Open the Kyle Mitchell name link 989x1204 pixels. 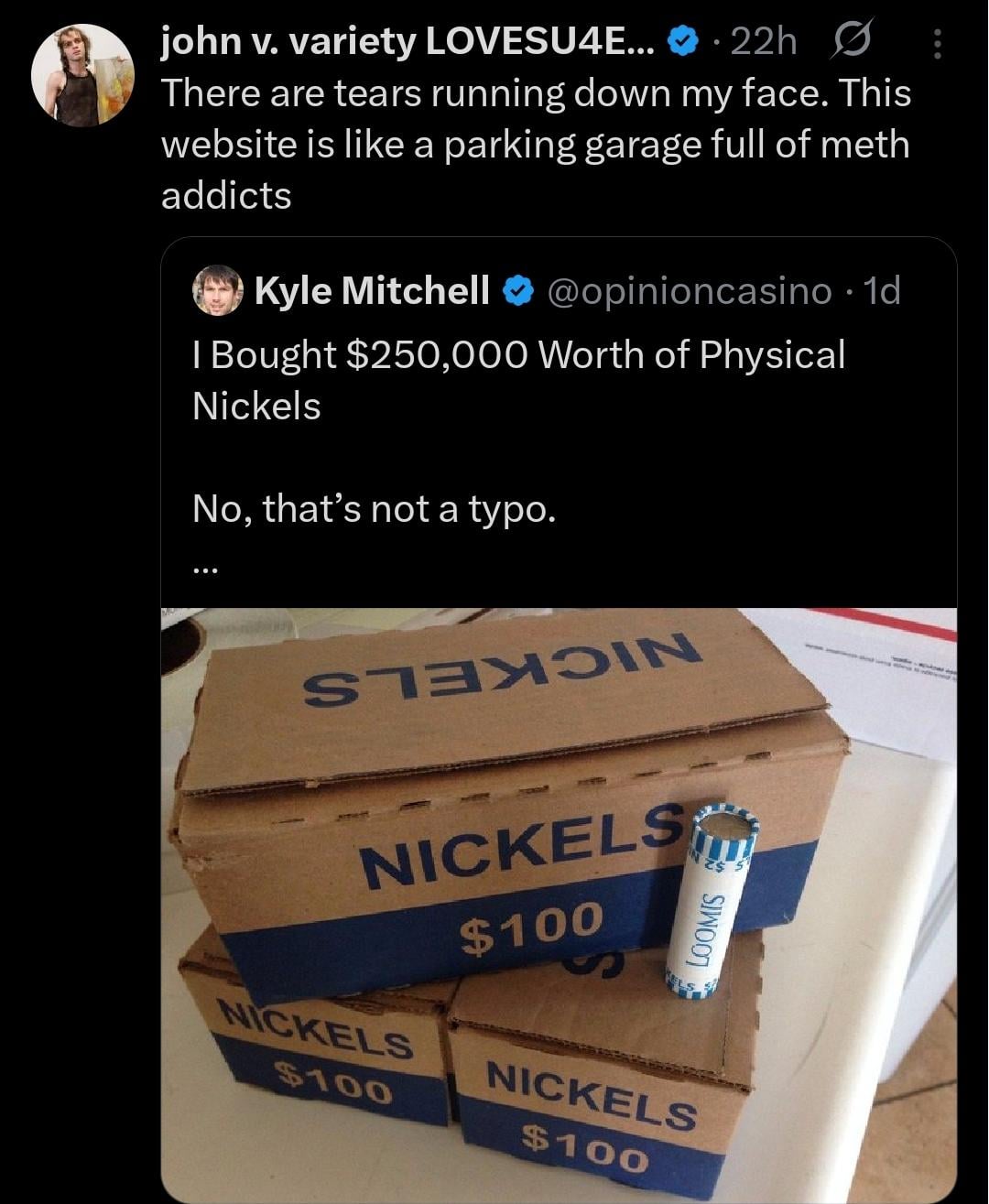[x=372, y=291]
